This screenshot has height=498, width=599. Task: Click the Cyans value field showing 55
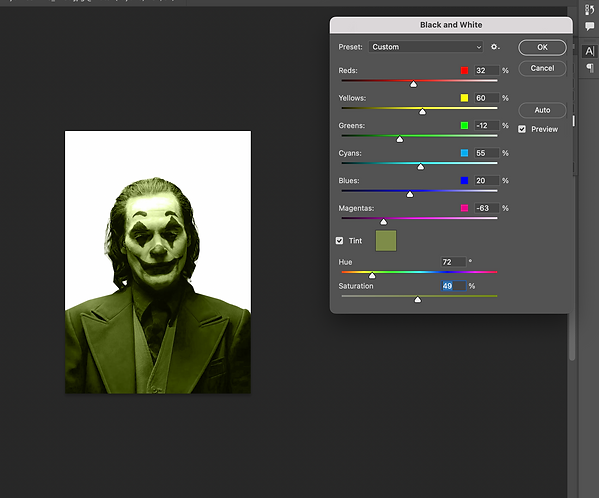tap(486, 153)
